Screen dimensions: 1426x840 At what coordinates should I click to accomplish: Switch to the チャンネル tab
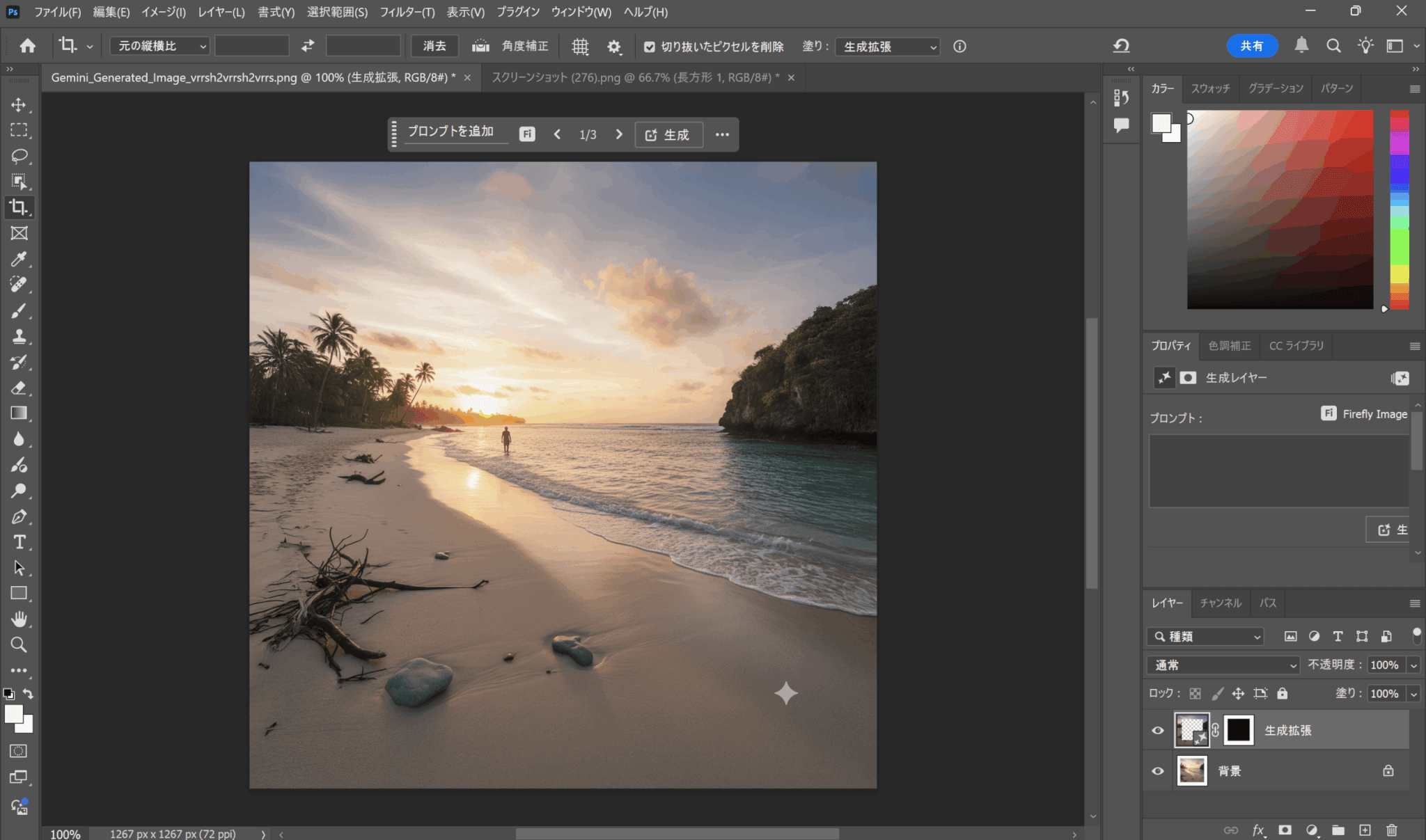click(1220, 603)
